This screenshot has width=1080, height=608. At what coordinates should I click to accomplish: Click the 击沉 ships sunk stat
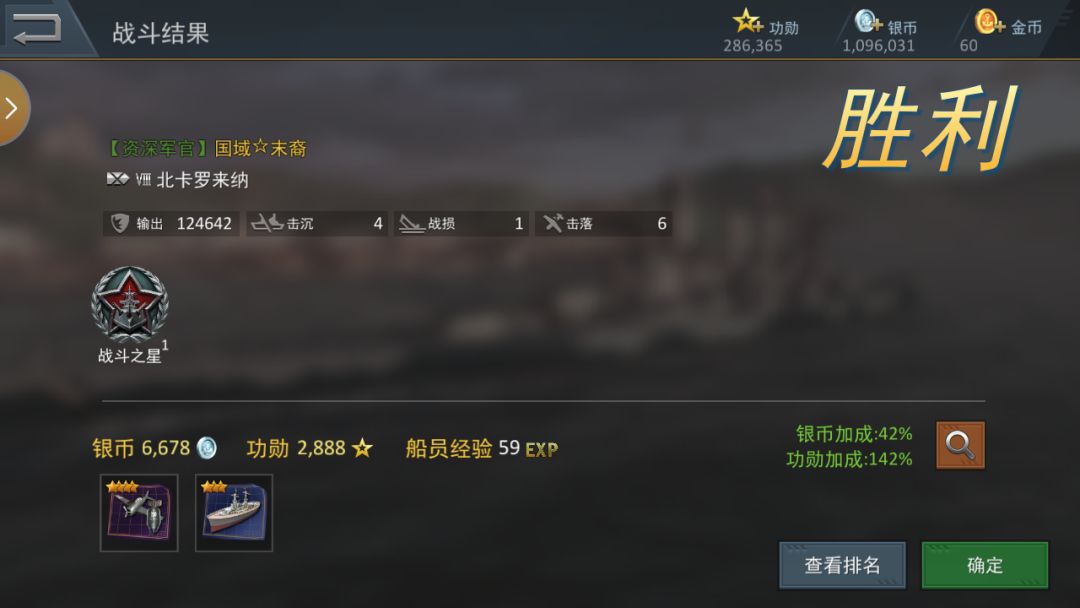pyautogui.click(x=317, y=224)
